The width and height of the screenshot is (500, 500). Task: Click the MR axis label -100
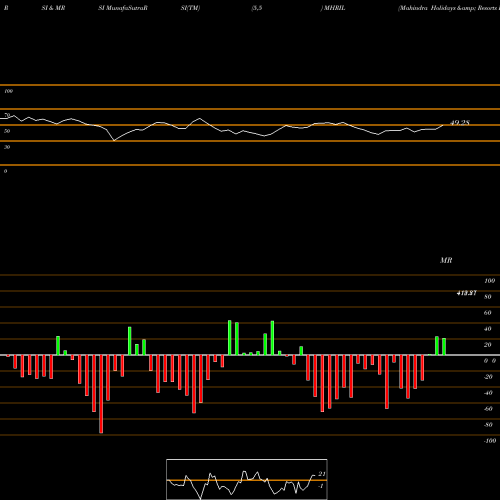coord(490,441)
